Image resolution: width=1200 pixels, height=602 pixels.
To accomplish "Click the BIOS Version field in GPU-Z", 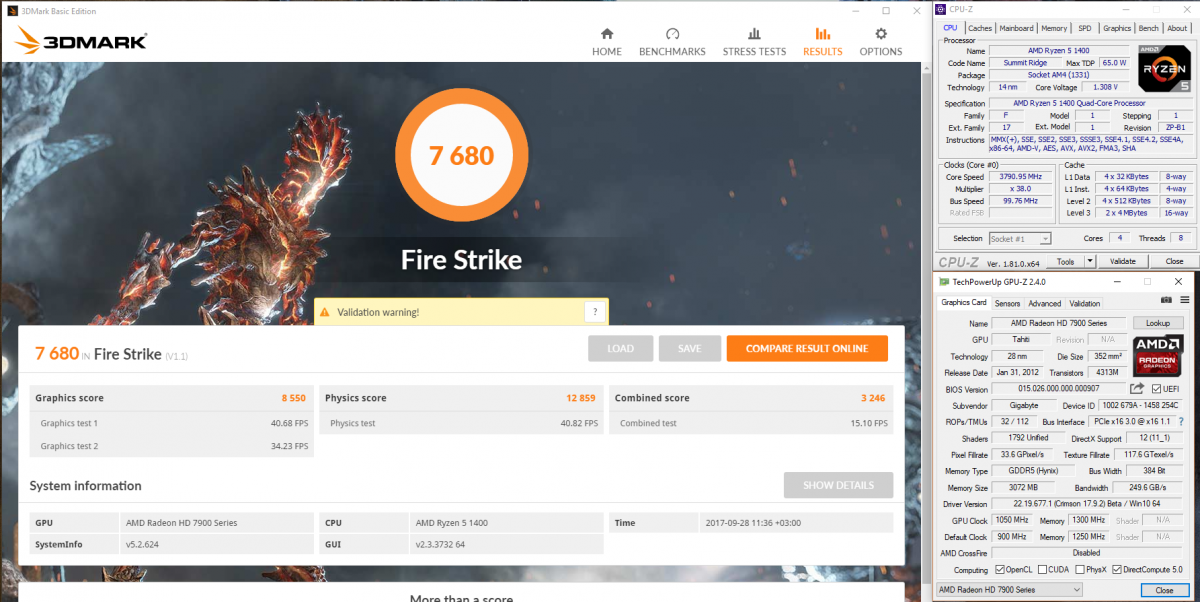I will (1059, 389).
